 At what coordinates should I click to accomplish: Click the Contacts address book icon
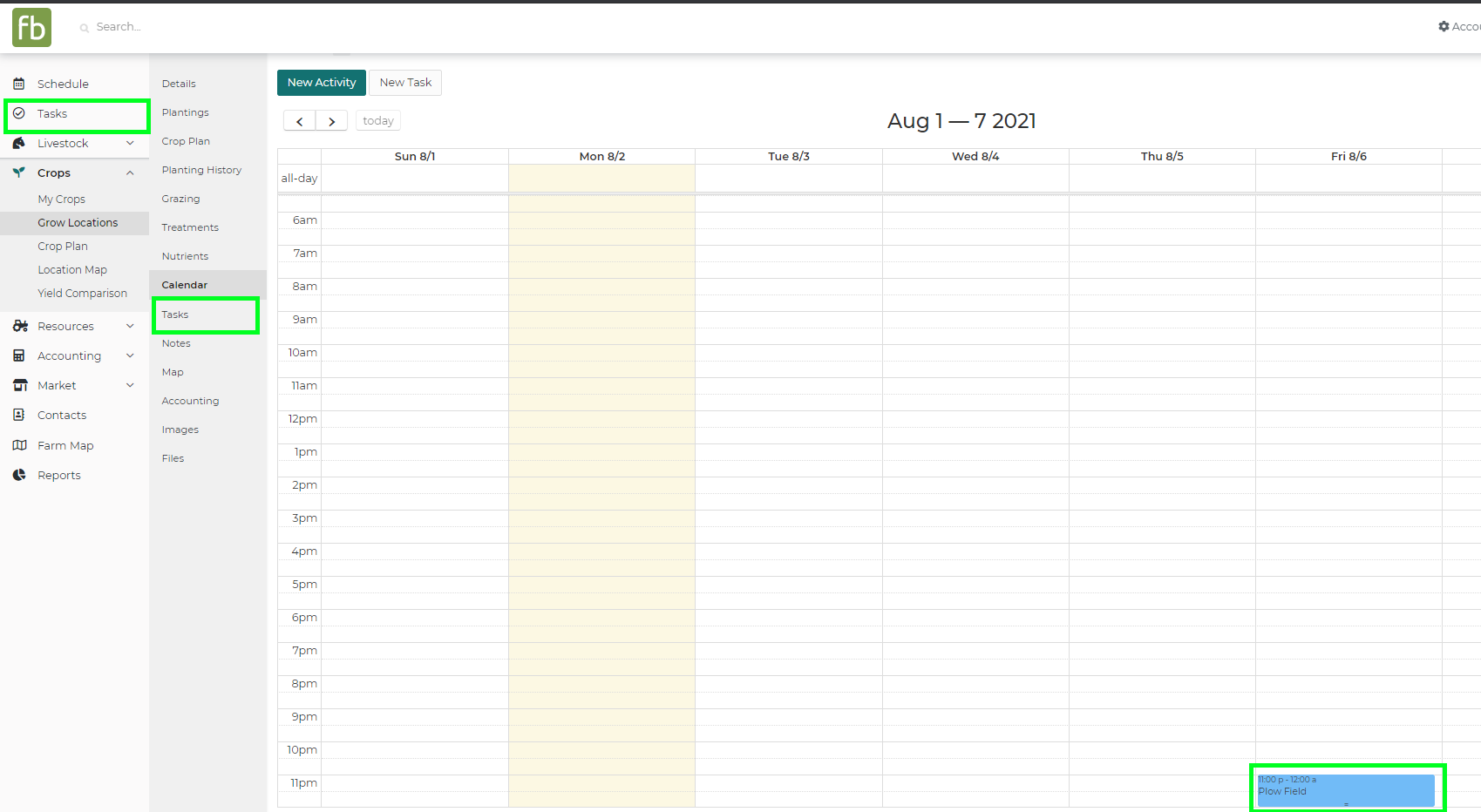(19, 415)
